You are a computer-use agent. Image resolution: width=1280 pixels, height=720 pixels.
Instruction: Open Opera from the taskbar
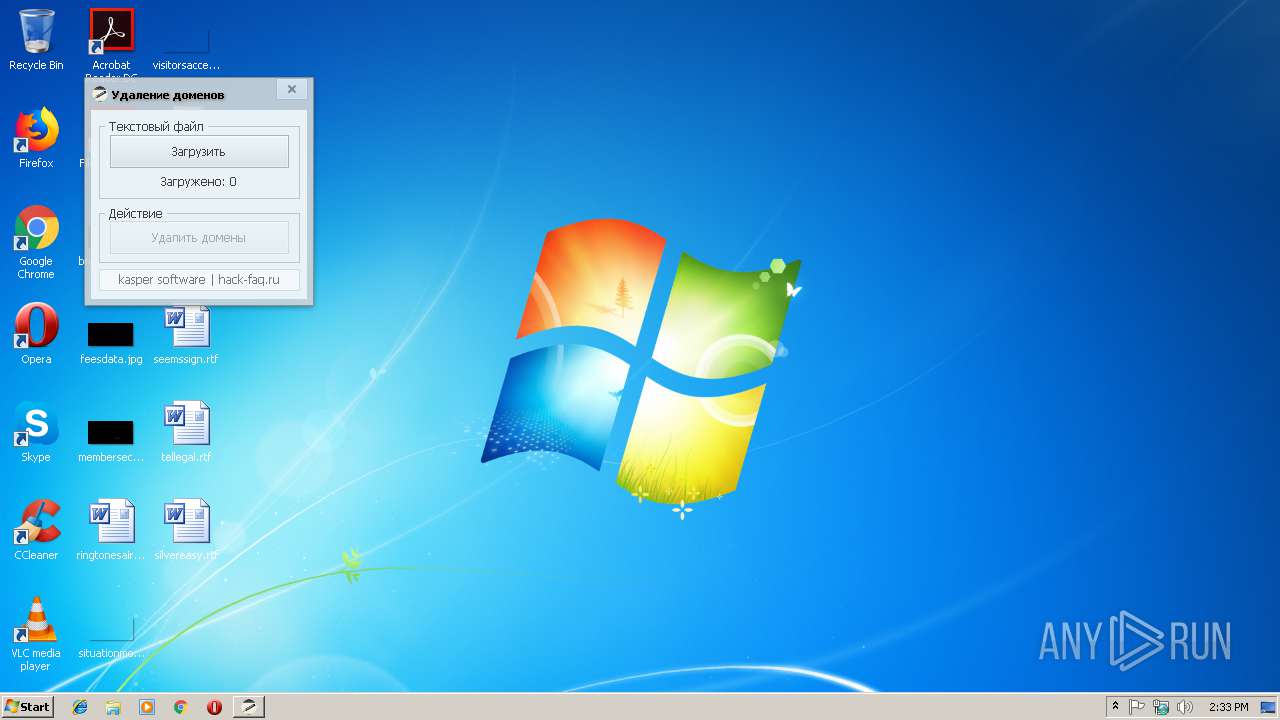coord(214,707)
